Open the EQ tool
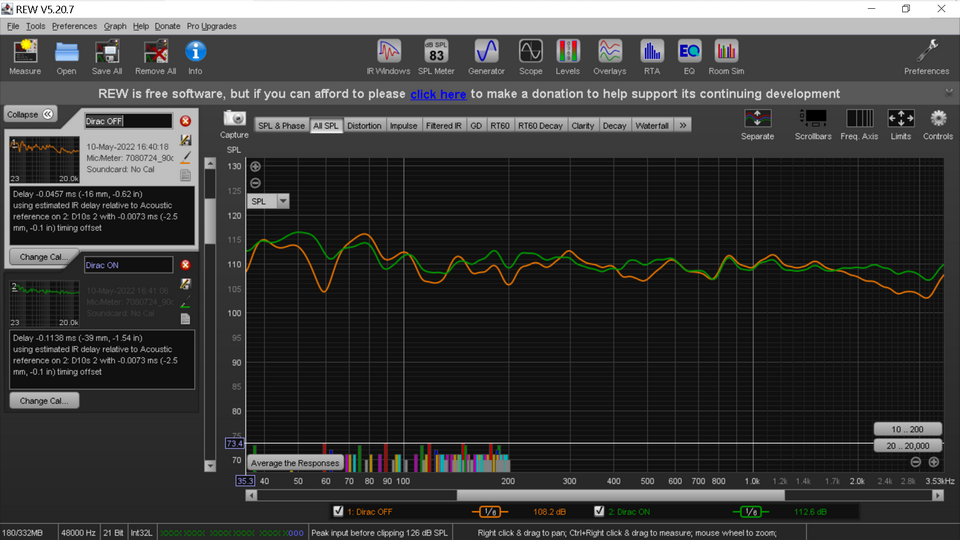Viewport: 960px width, 540px height. (689, 57)
